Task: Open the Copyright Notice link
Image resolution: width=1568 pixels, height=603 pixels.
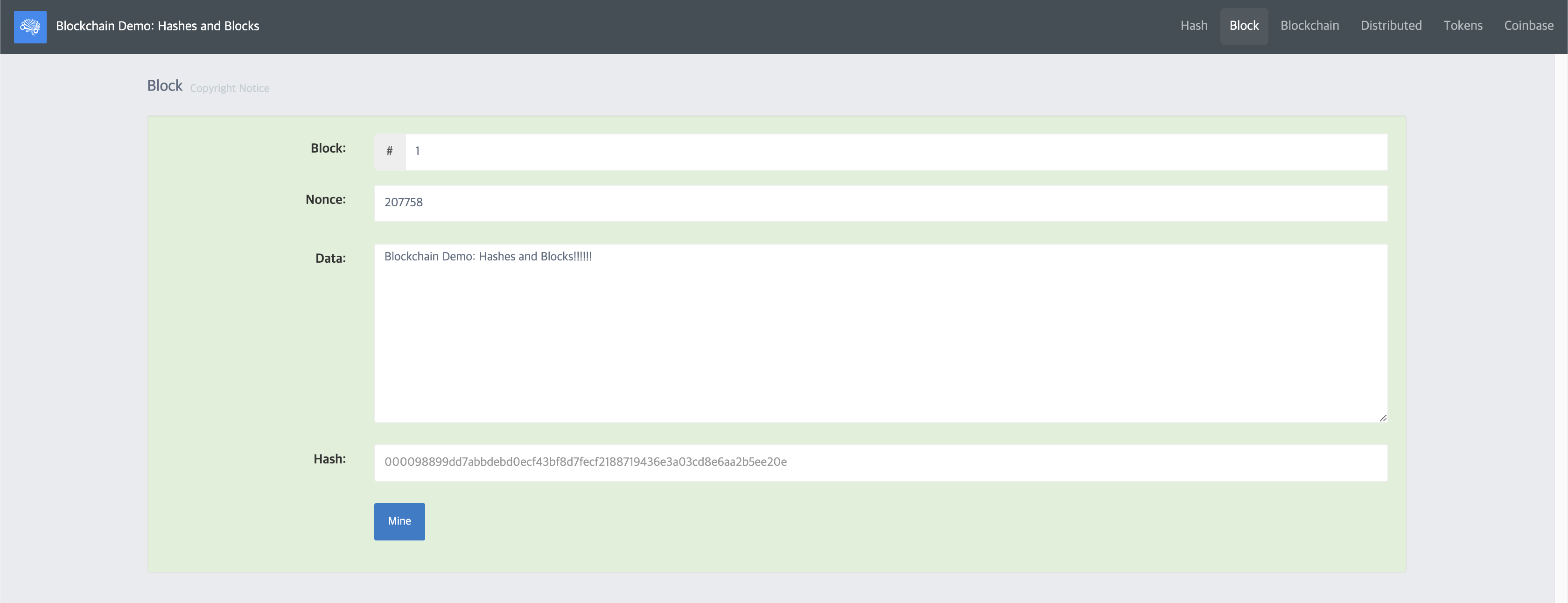Action: coord(229,89)
